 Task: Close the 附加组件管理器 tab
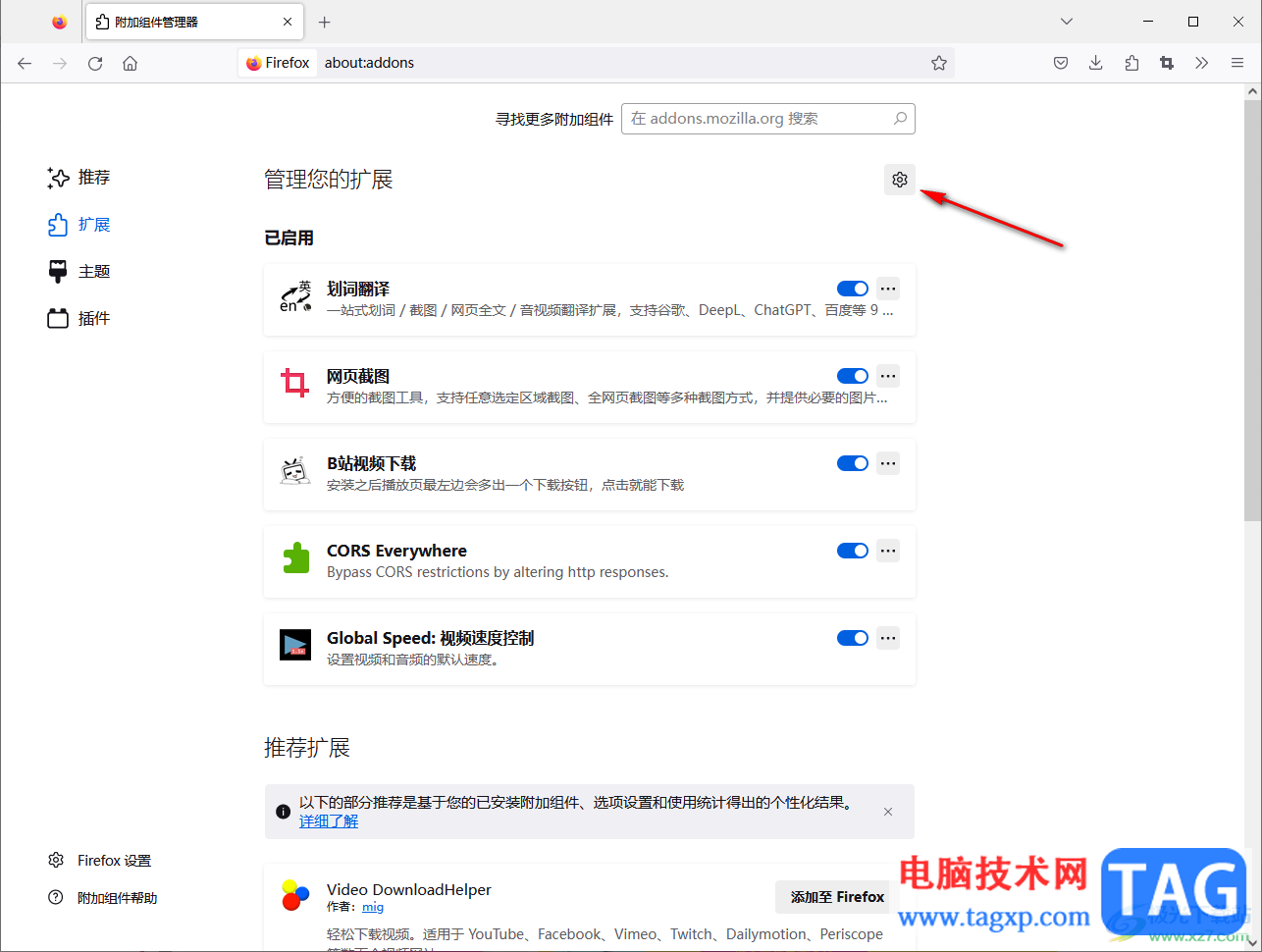click(x=288, y=22)
